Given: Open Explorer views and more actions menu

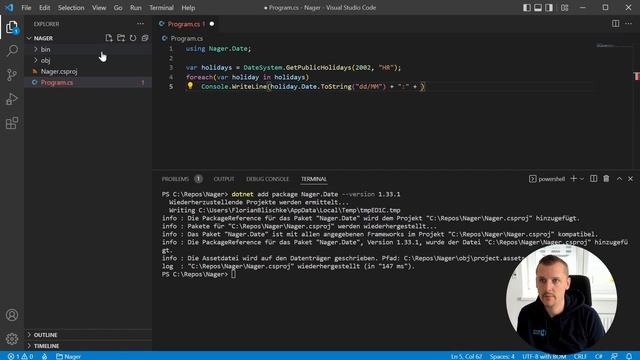Looking at the screenshot, I should 140,24.
